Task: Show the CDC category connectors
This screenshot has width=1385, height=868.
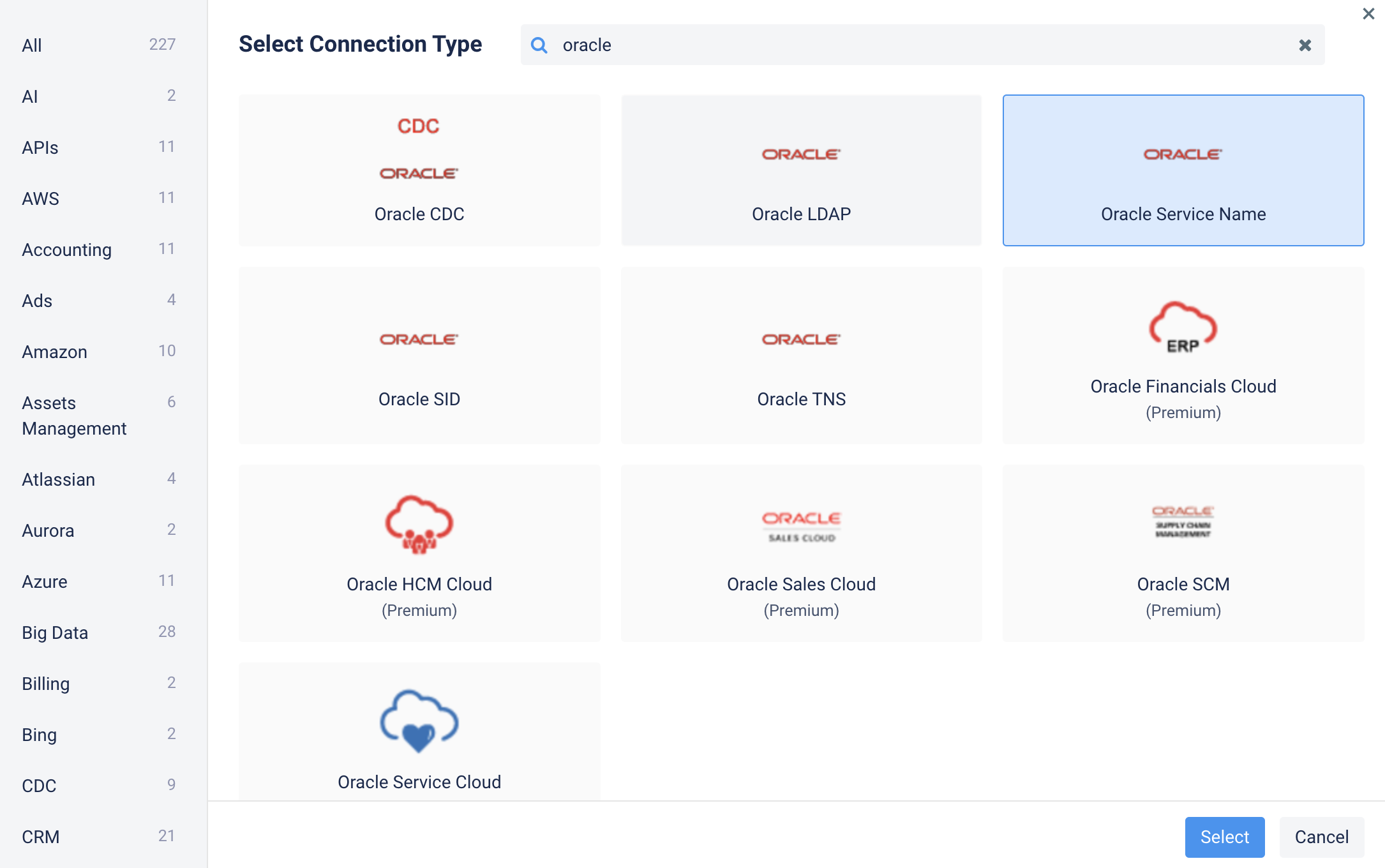Action: coord(39,786)
